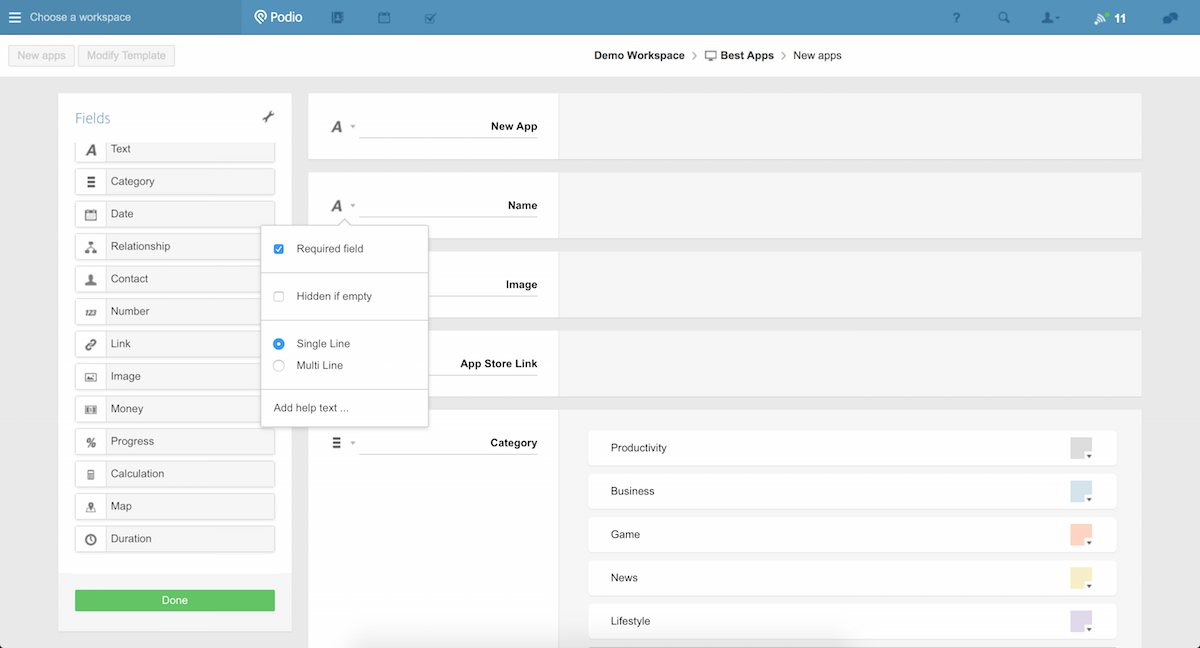Click the Modify Template button

pos(126,56)
